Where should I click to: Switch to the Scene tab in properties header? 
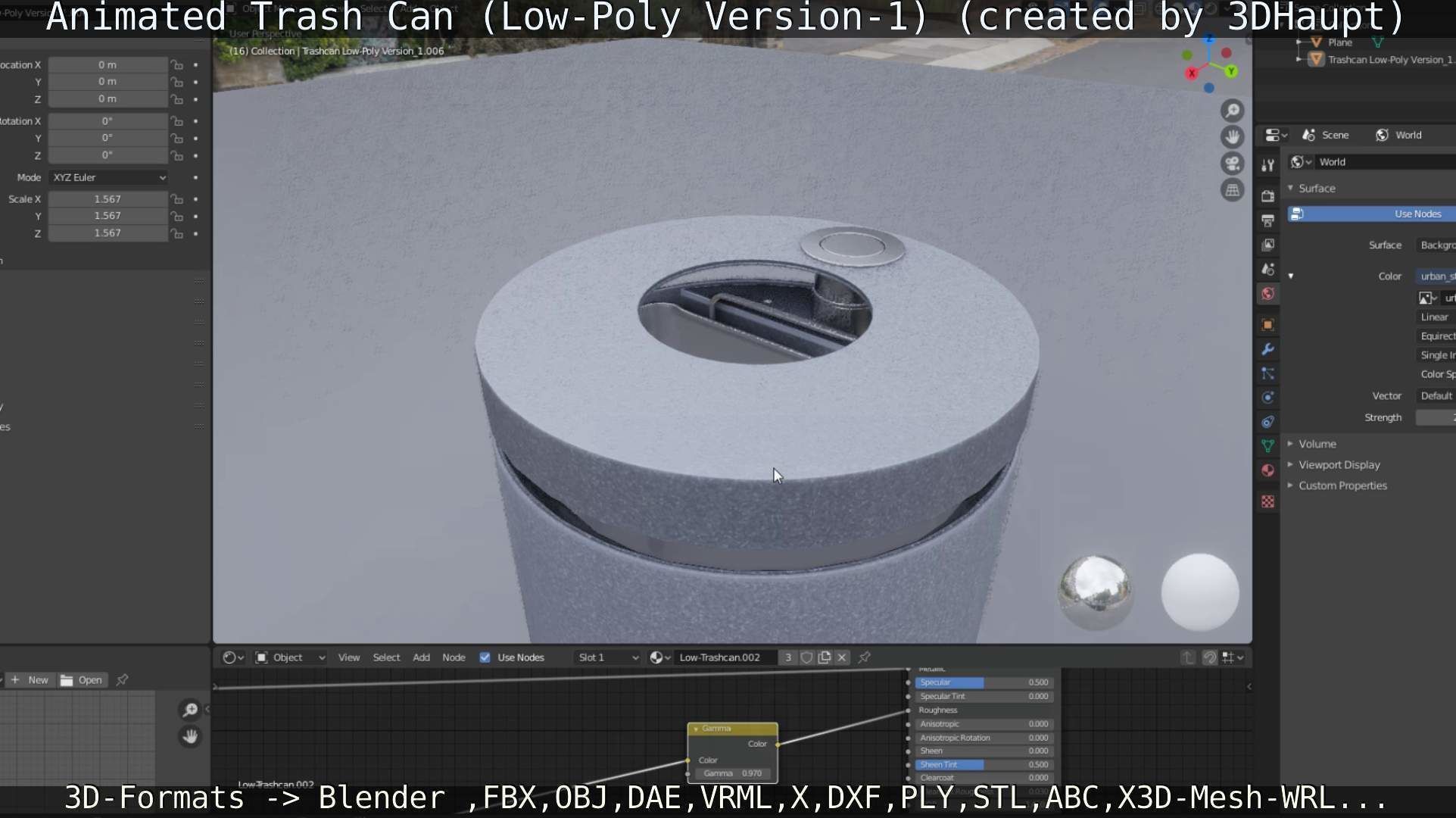pyautogui.click(x=1326, y=135)
